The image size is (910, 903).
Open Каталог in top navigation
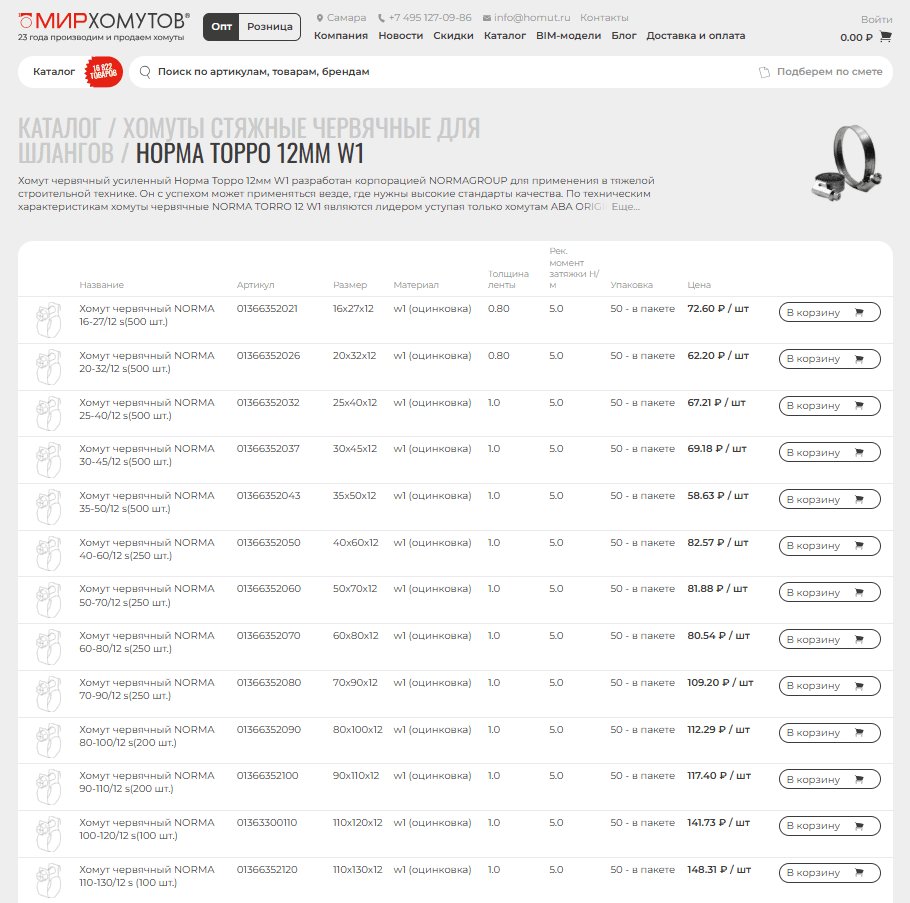coord(505,35)
